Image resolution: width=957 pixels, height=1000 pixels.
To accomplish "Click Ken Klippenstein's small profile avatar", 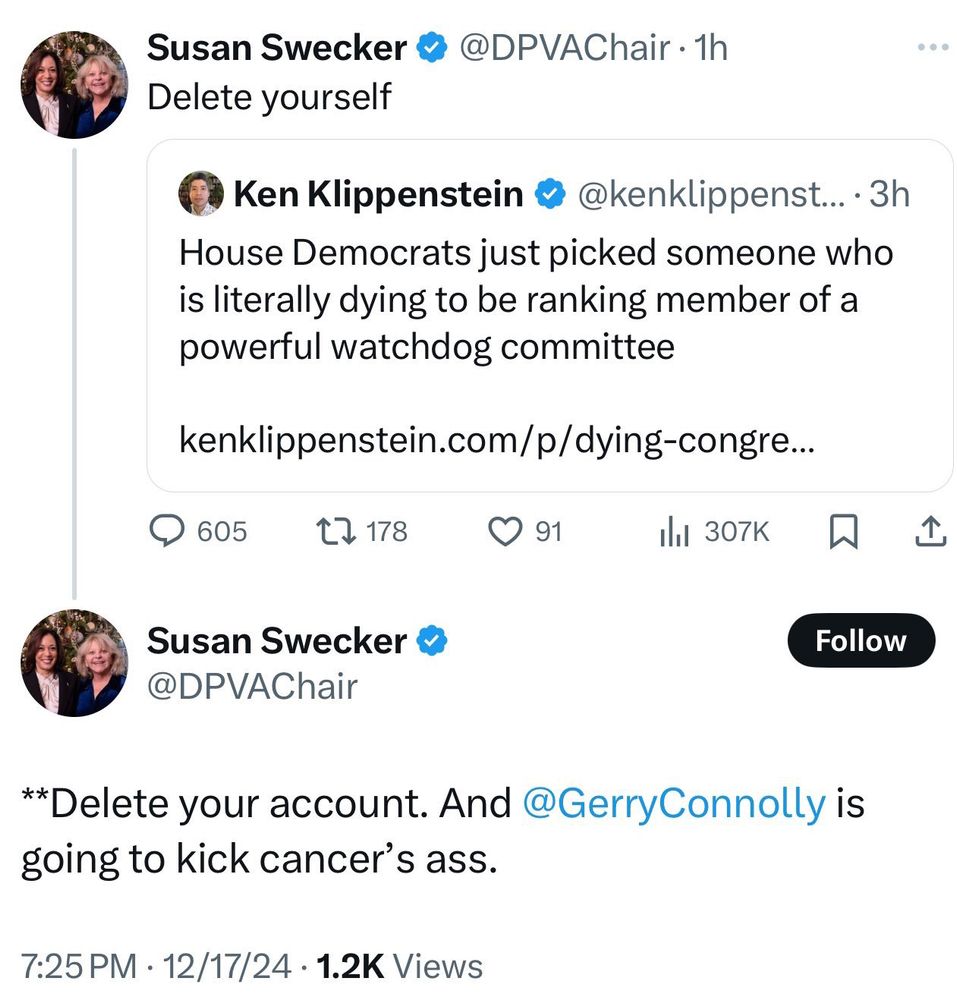I will pyautogui.click(x=201, y=194).
